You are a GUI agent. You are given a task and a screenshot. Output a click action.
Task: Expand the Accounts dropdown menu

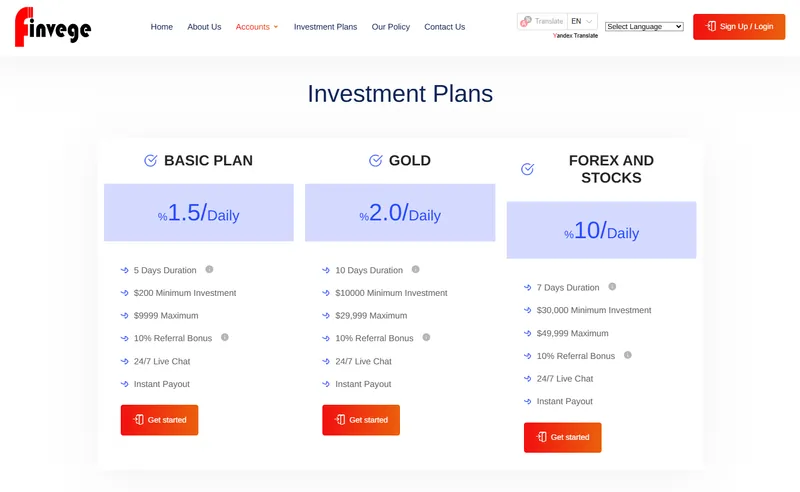tap(257, 27)
